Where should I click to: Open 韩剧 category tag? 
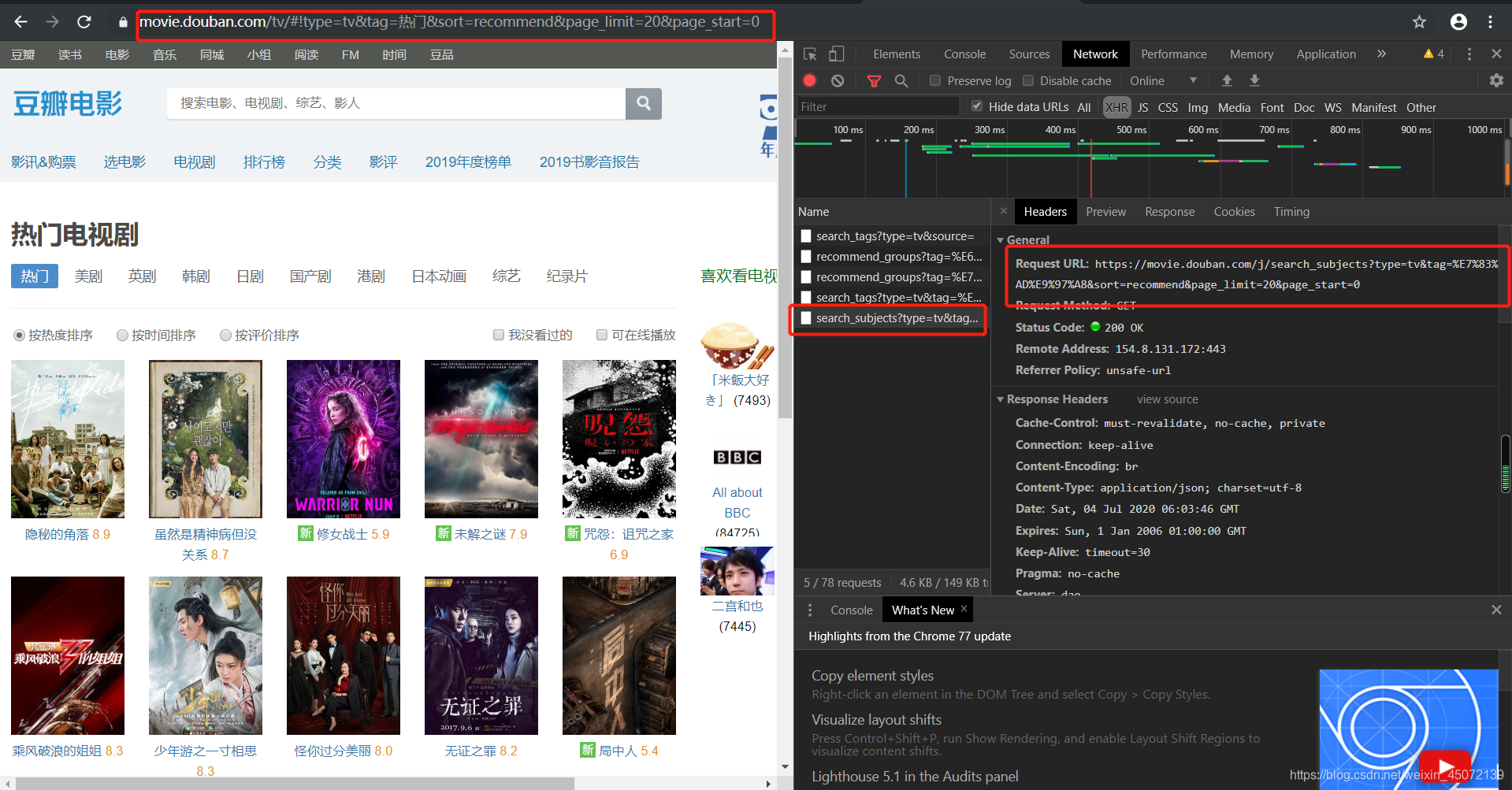(x=195, y=276)
